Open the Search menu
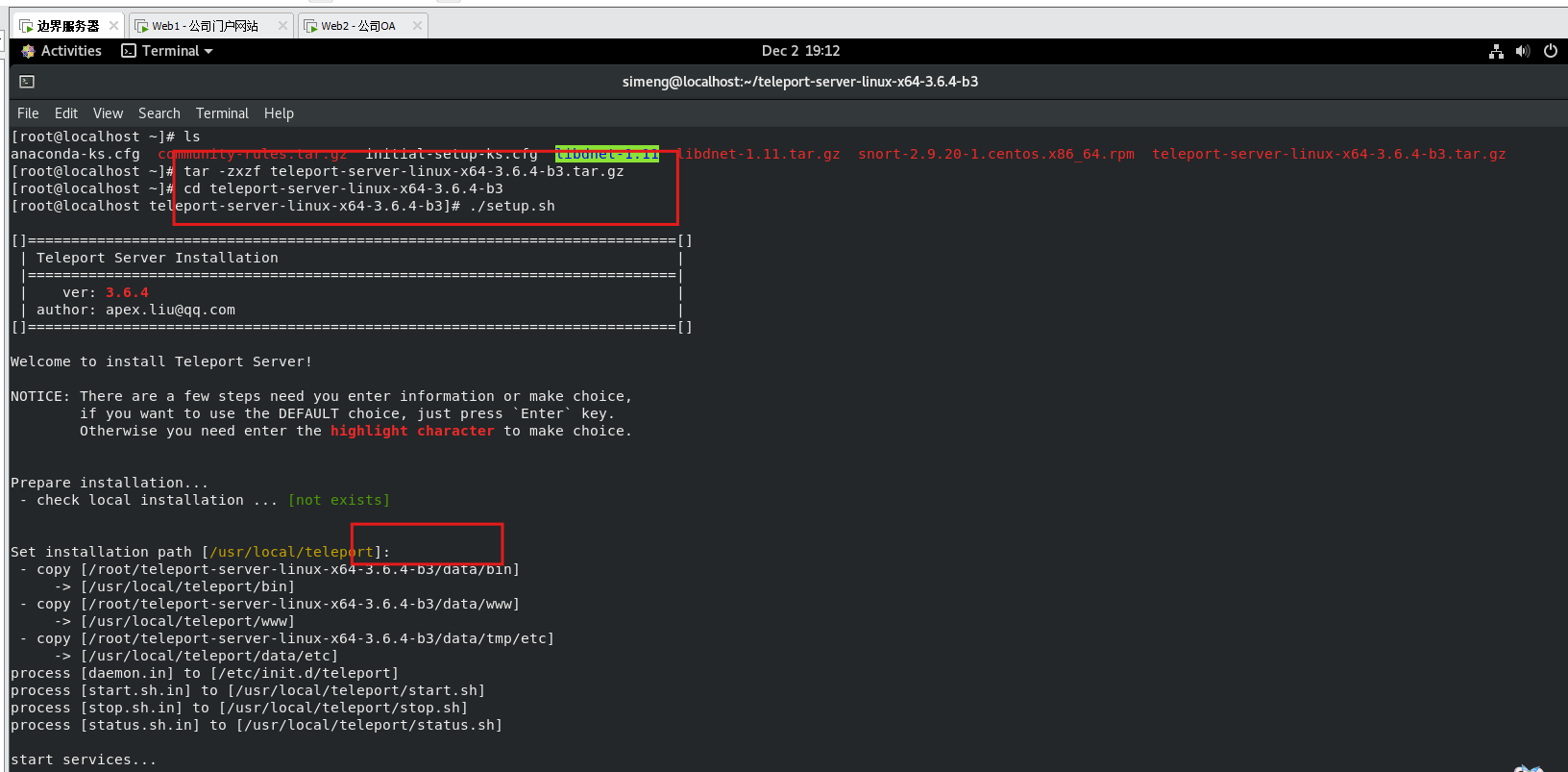Image resolution: width=1568 pixels, height=772 pixels. 159,113
